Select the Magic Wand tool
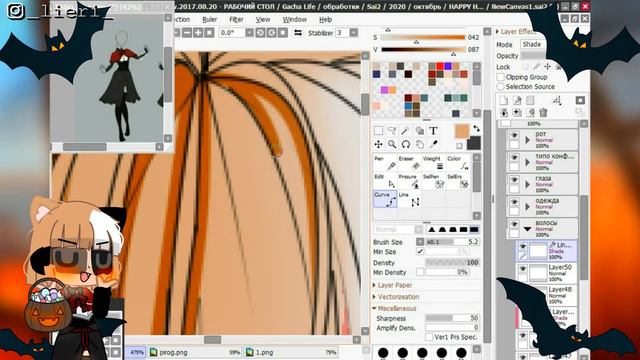This screenshot has height=360, width=640. [405, 131]
